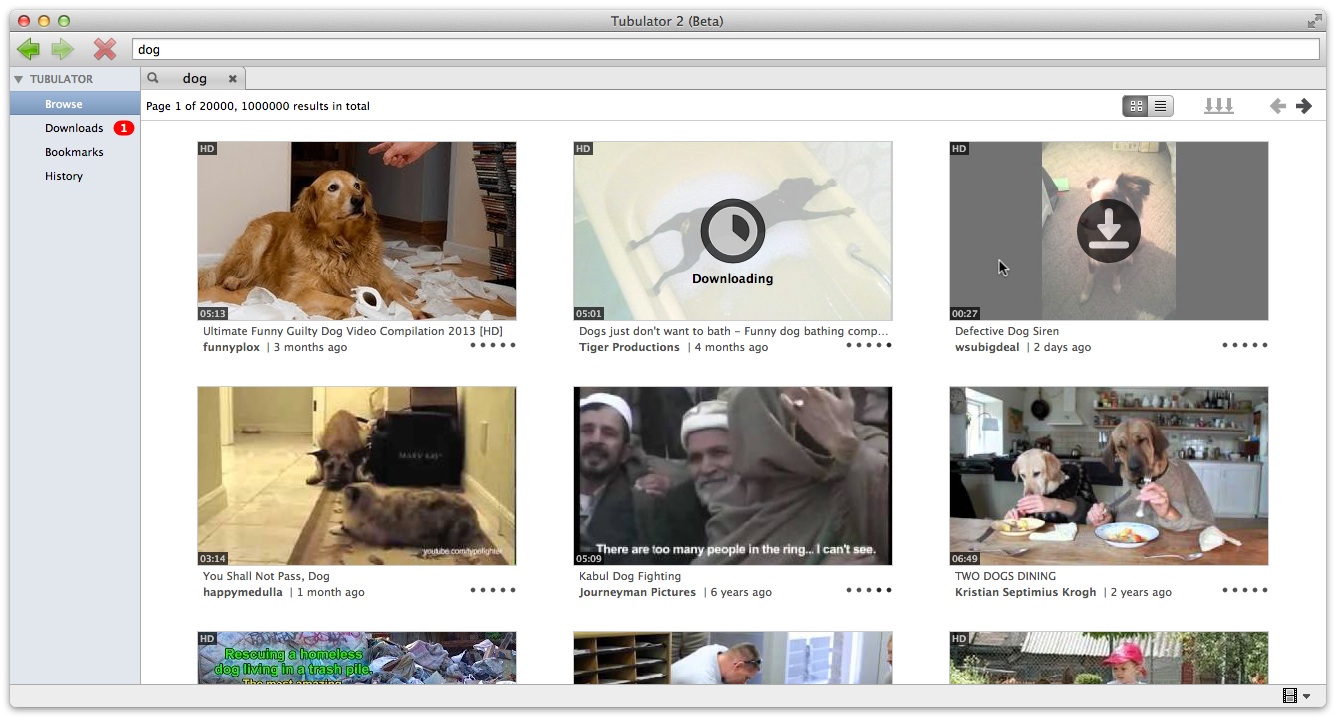Open Downloads in the sidebar

pos(74,128)
